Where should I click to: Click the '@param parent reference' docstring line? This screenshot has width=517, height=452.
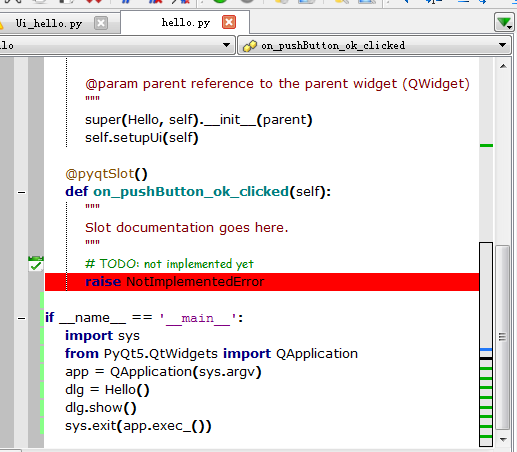tap(277, 84)
